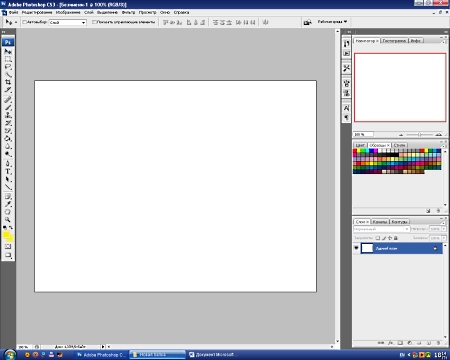The image size is (450, 360).
Task: Select the Path Selection tool
Action: pyautogui.click(x=8, y=179)
